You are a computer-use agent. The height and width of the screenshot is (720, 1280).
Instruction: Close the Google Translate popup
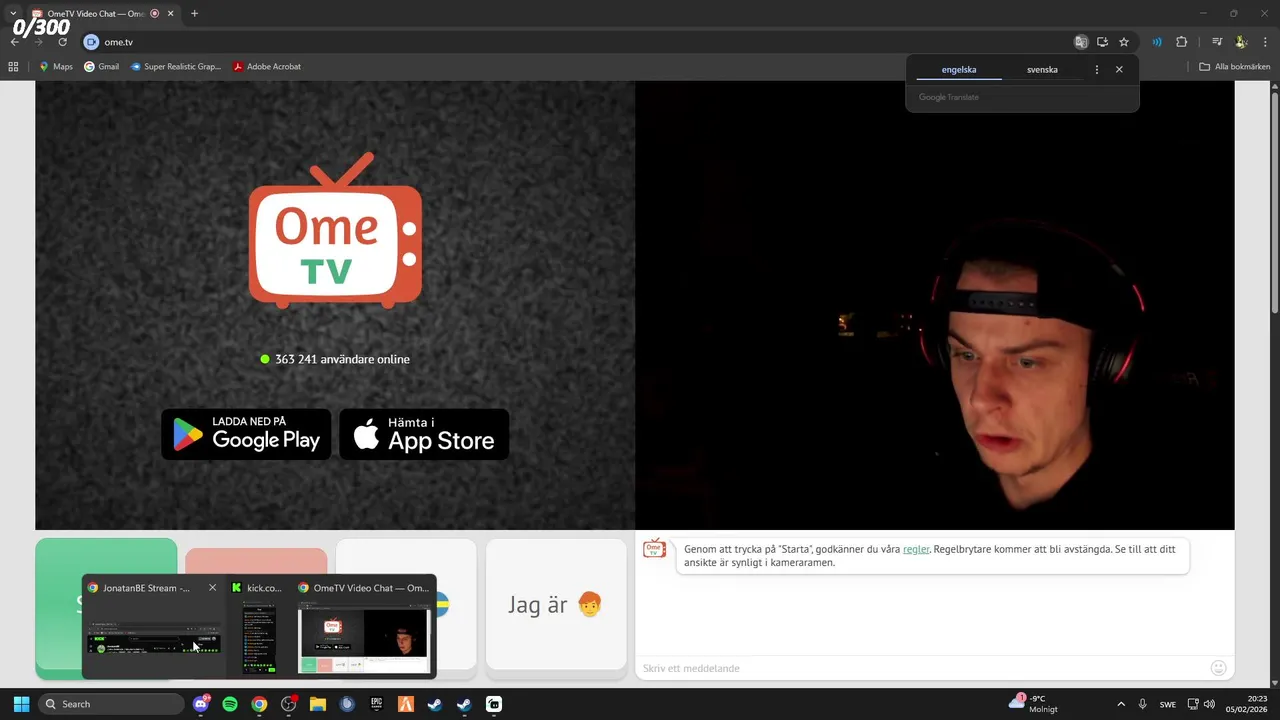click(x=1119, y=70)
